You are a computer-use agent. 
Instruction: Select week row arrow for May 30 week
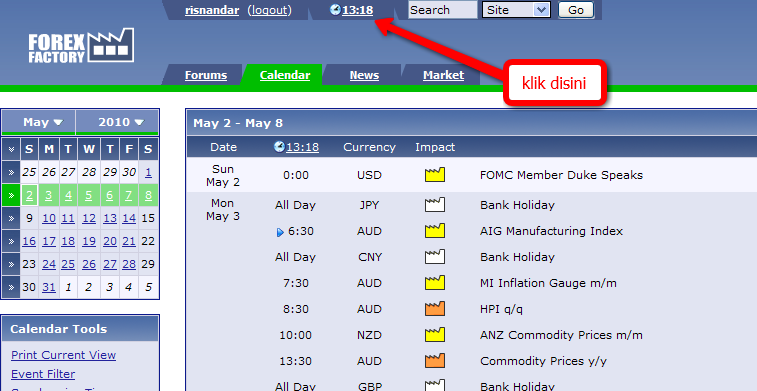click(x=11, y=287)
